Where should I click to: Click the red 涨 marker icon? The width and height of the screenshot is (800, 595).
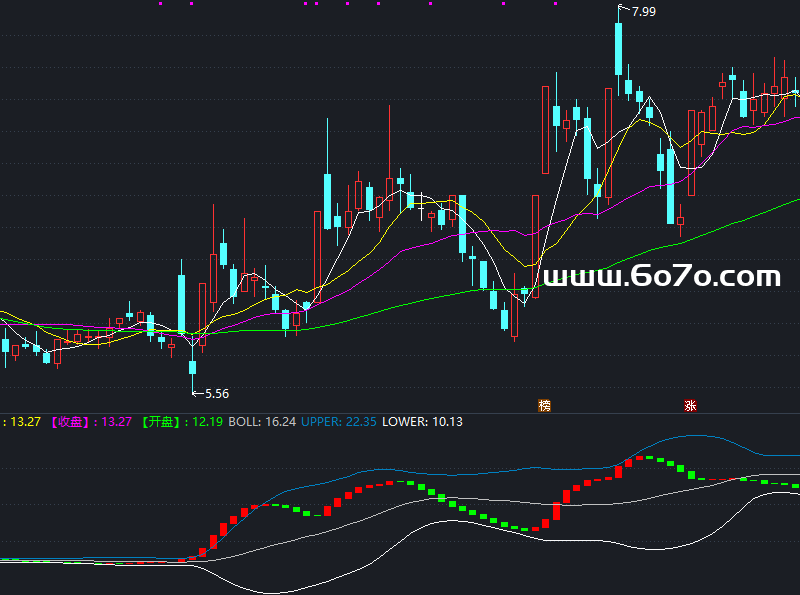coord(690,406)
